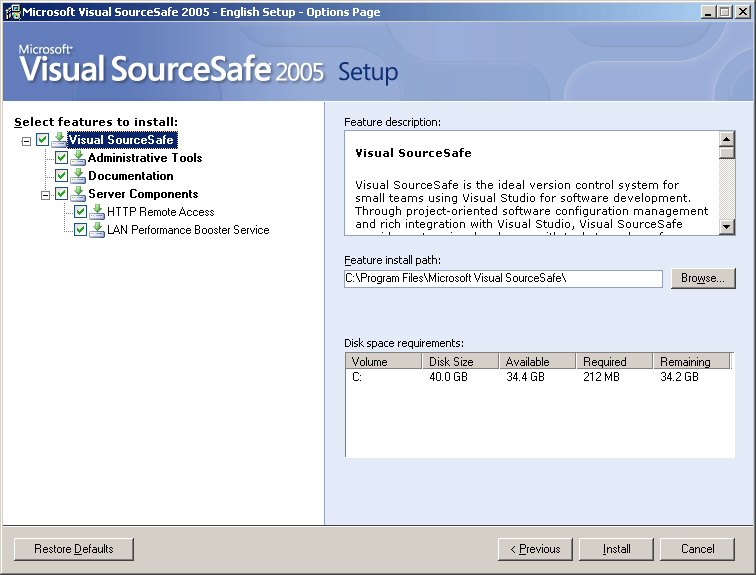Minimize the setup window
The height and width of the screenshot is (575, 756).
tap(708, 12)
